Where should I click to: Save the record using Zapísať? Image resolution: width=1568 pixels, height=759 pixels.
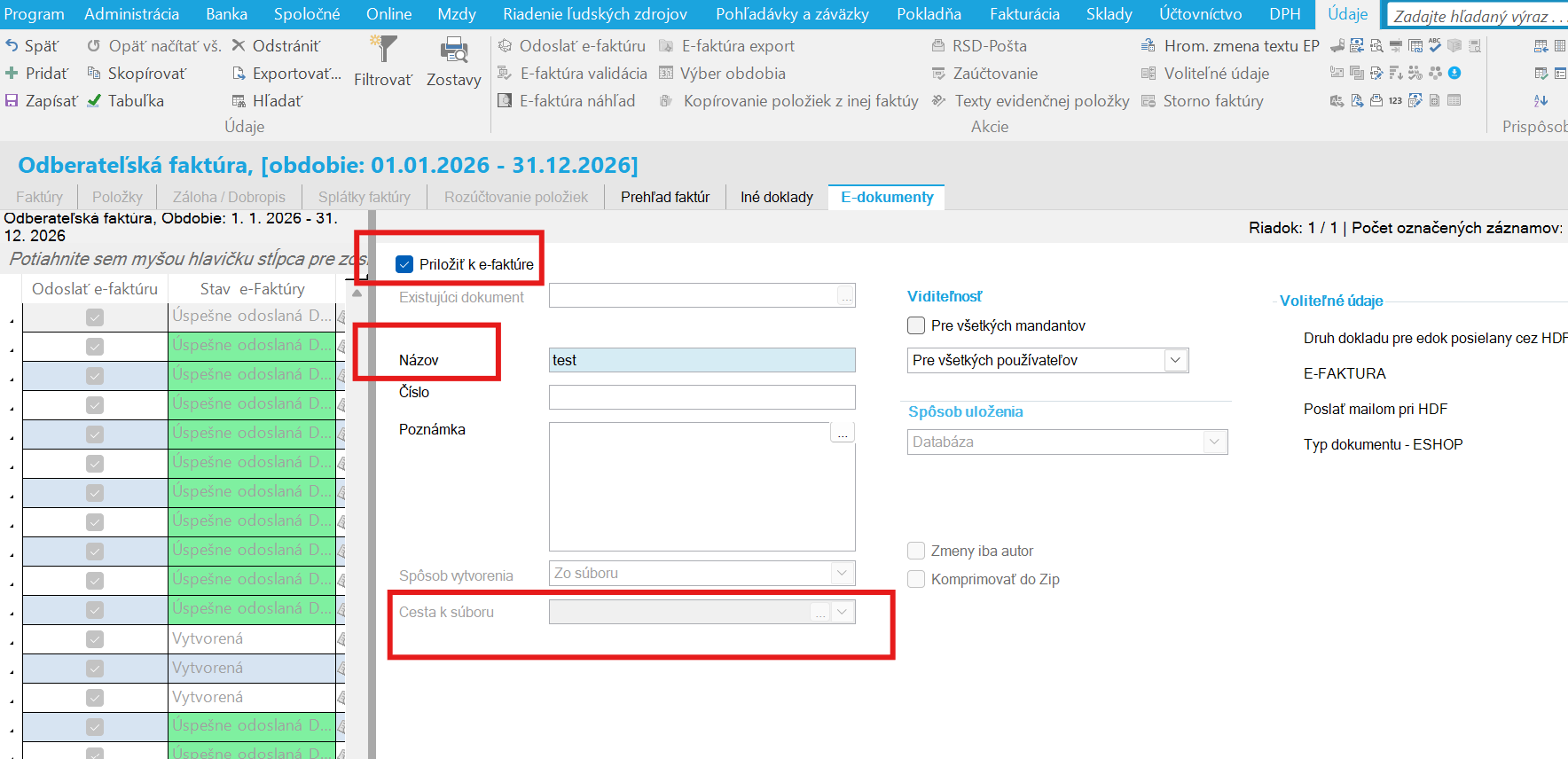point(42,101)
